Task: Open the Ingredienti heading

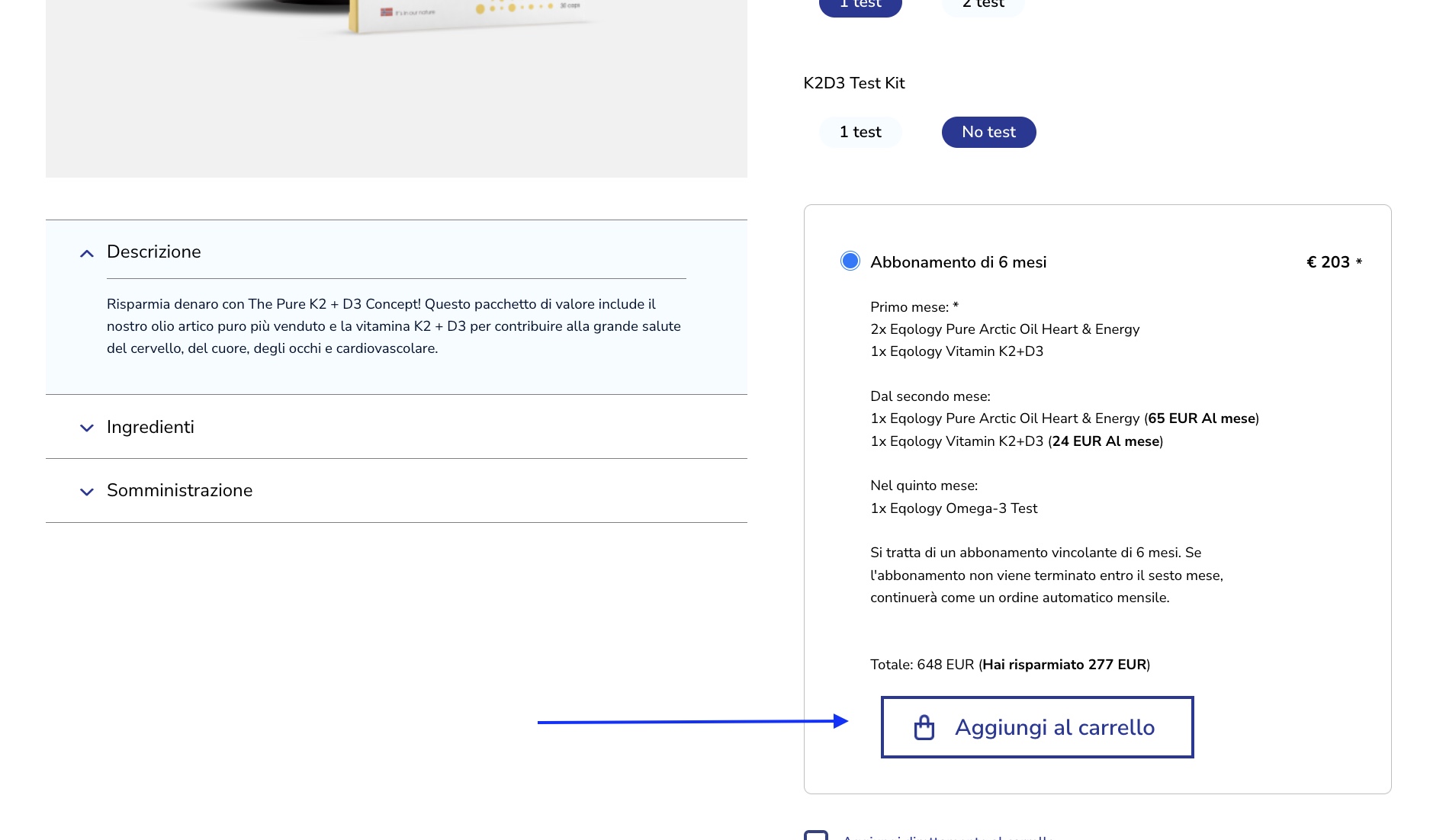Action: click(x=150, y=427)
